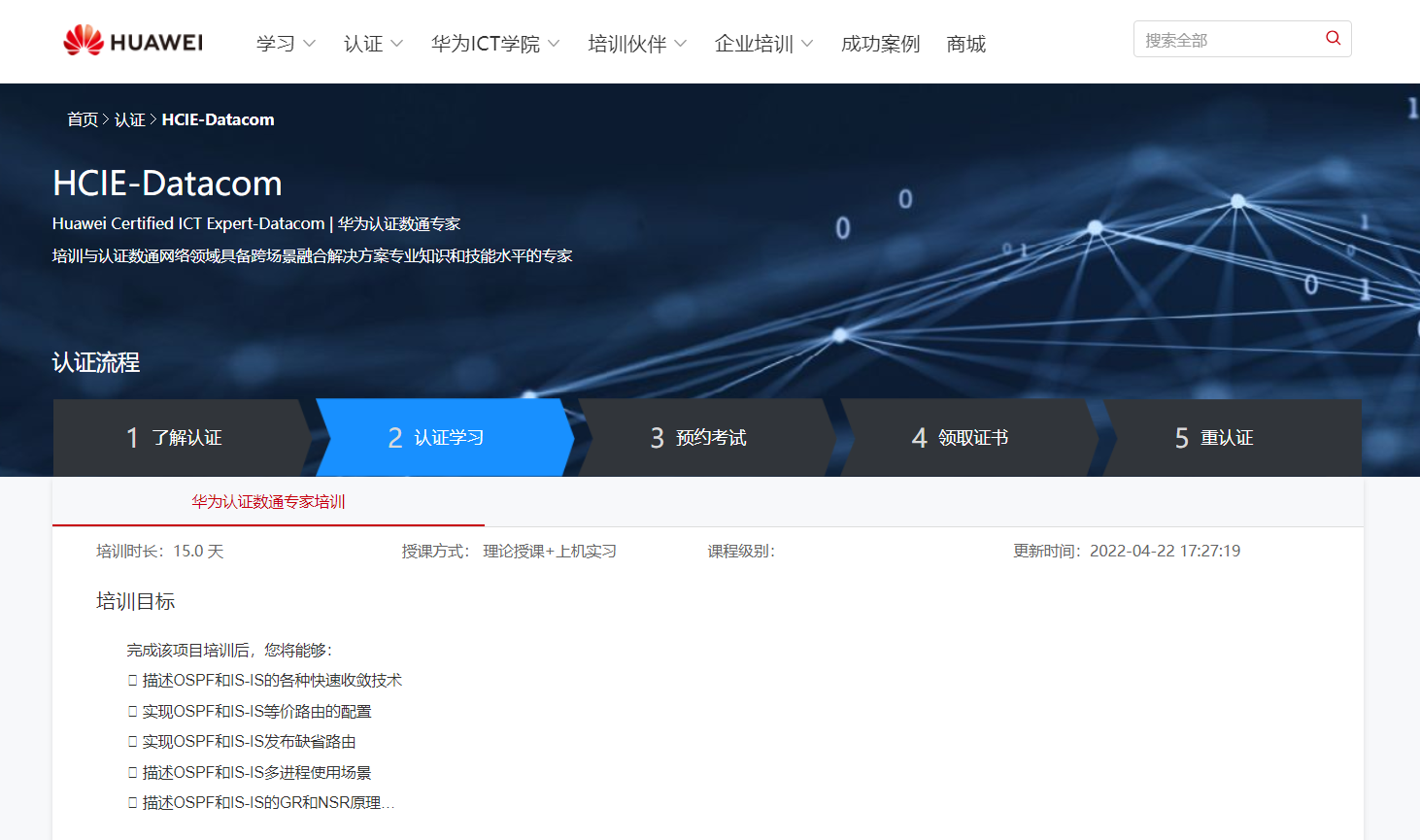Select step 2 认证学习
The height and width of the screenshot is (840, 1420).
445,437
